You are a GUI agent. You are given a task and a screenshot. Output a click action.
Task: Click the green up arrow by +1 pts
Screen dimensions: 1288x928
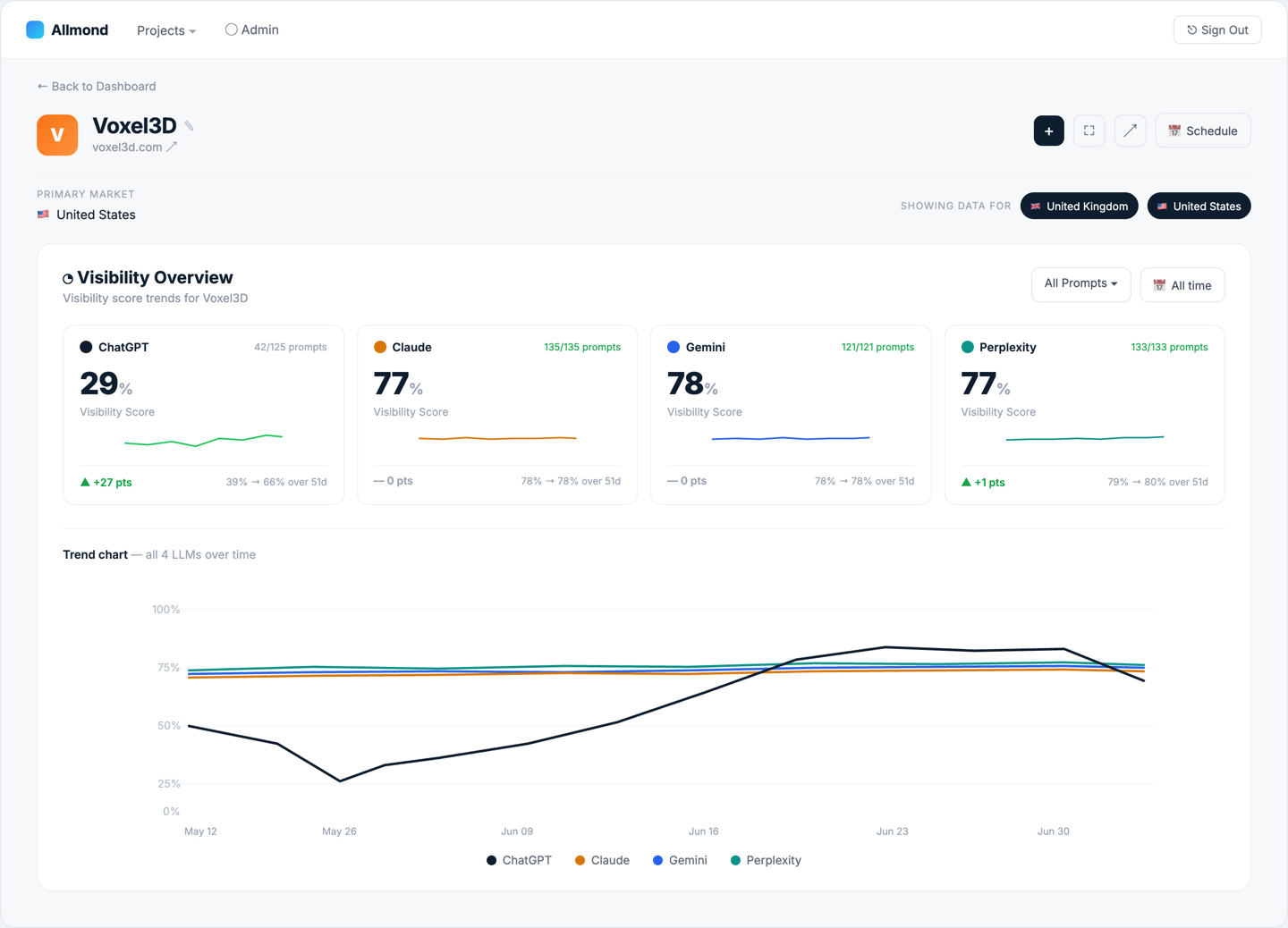966,482
